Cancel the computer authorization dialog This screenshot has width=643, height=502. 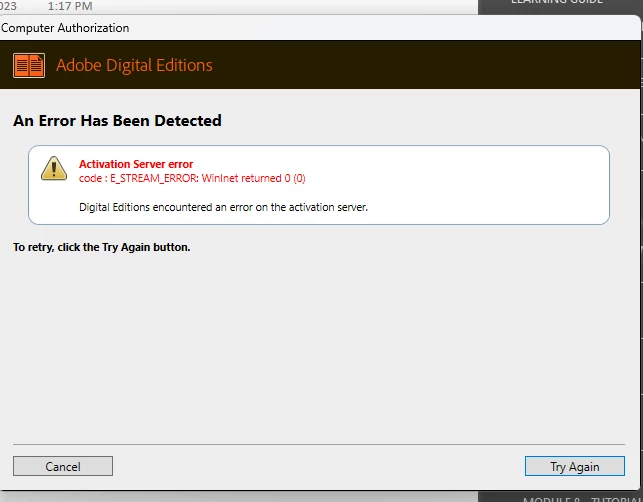(x=63, y=466)
